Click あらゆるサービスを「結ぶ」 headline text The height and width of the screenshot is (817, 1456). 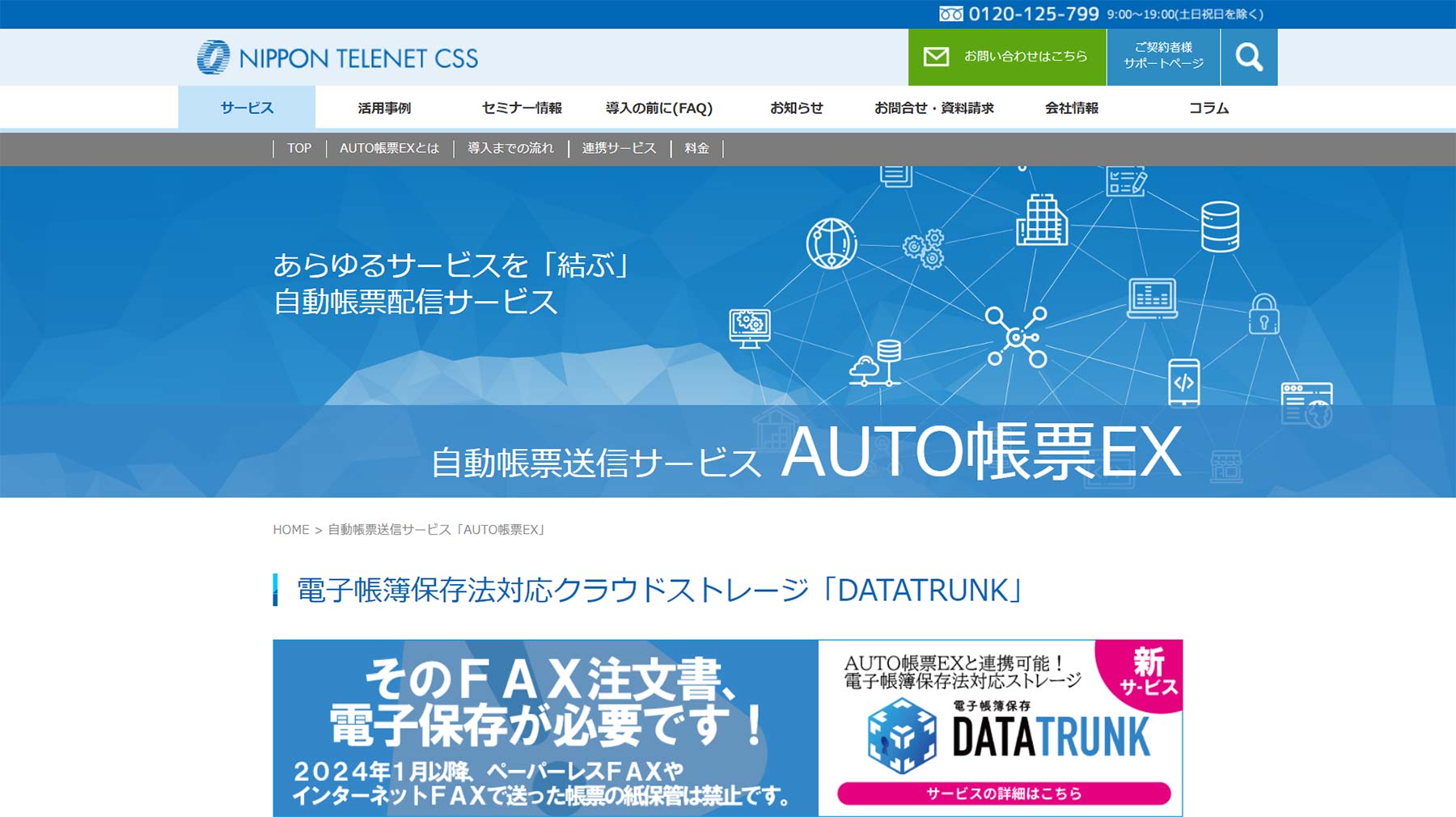tap(451, 265)
